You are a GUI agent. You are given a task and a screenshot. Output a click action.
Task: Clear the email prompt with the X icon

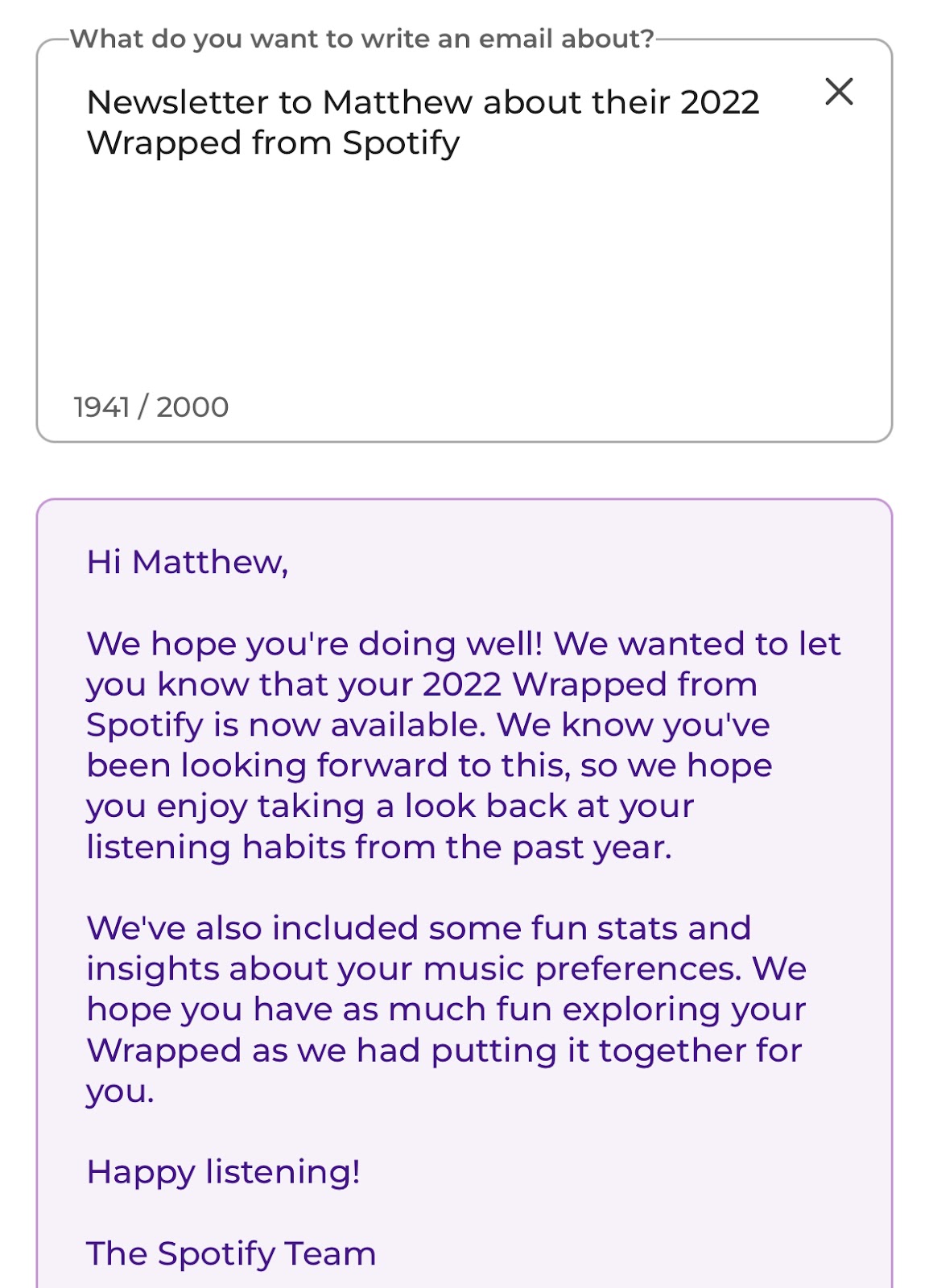pos(839,92)
